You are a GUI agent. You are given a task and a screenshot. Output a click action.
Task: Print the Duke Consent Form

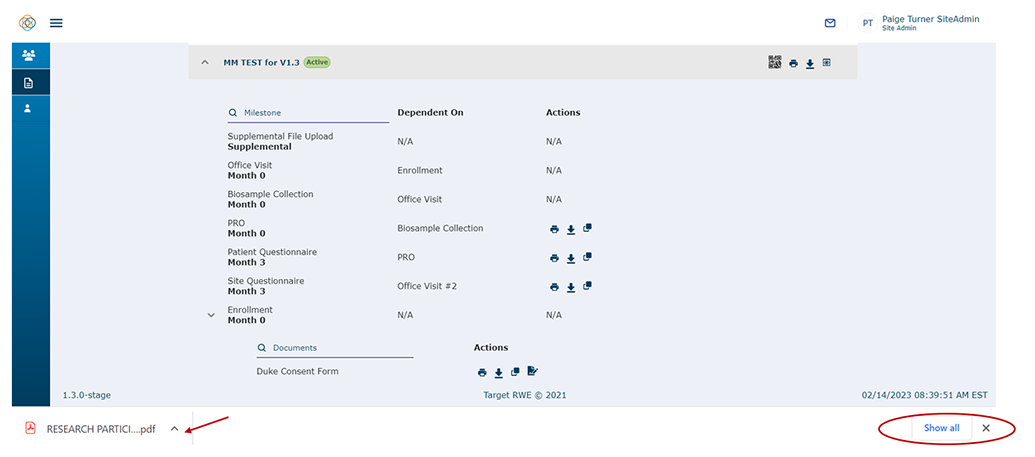(482, 373)
